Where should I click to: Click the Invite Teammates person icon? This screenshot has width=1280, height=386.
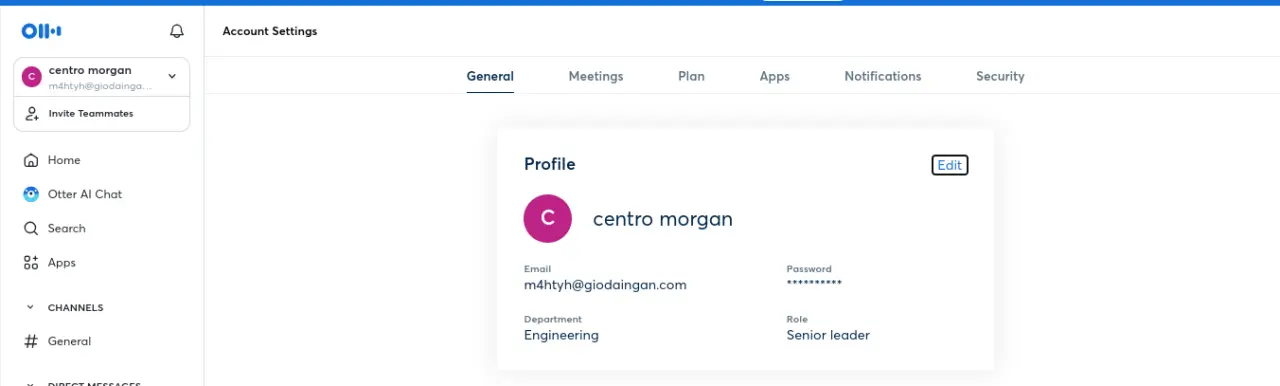coord(32,113)
